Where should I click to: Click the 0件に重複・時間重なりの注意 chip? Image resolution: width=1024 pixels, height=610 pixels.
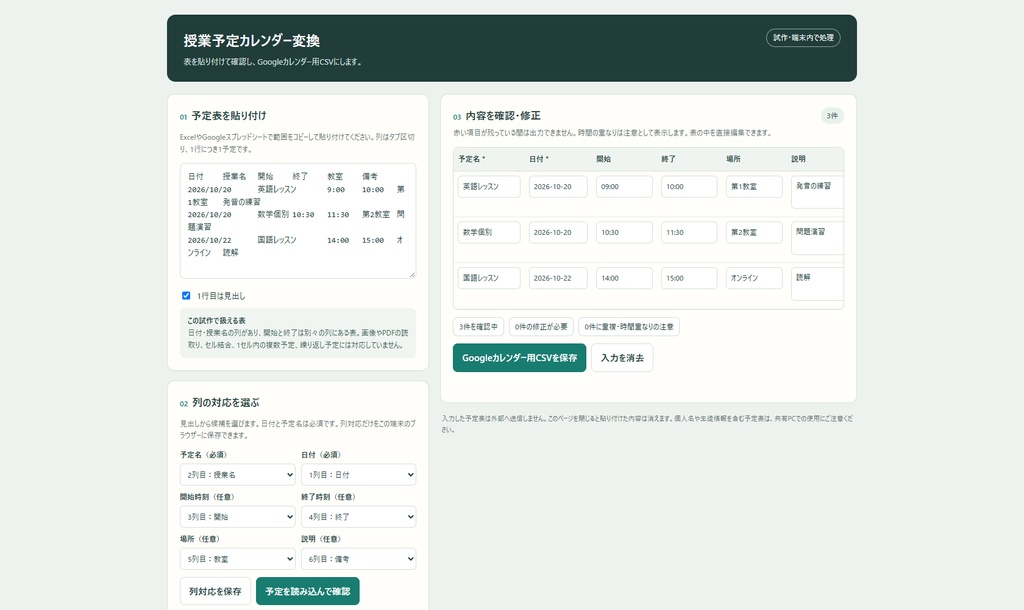629,327
